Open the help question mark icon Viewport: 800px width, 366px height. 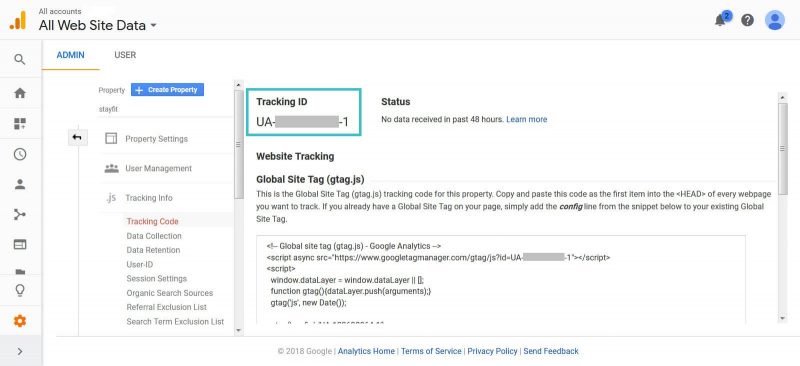click(x=747, y=20)
